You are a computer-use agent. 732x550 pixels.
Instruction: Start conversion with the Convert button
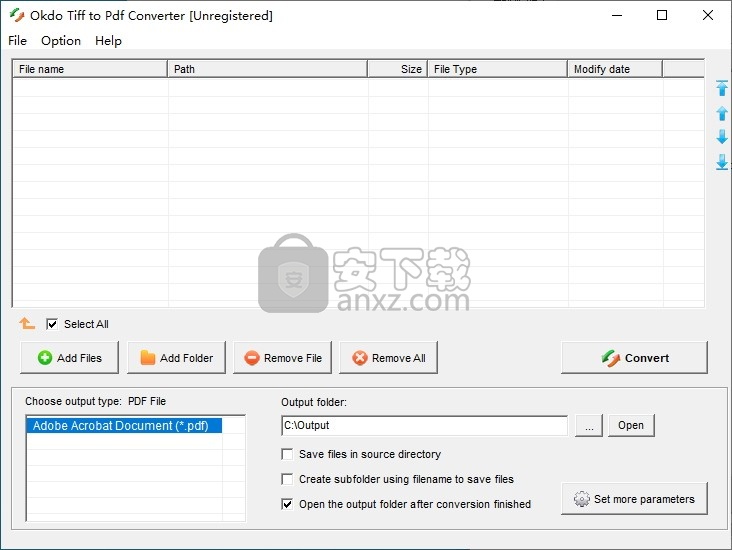coord(634,358)
